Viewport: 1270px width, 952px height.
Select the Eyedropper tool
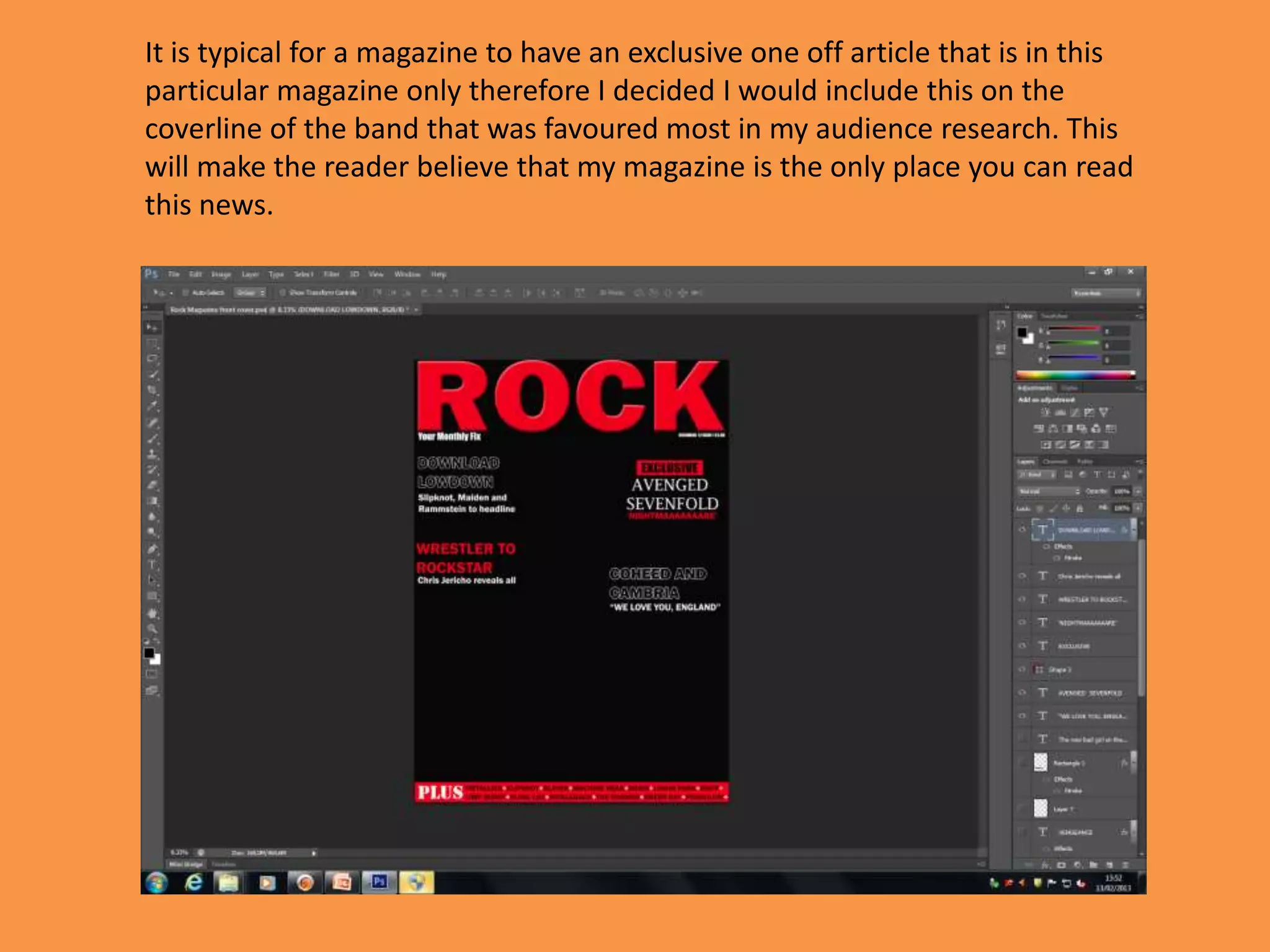152,407
